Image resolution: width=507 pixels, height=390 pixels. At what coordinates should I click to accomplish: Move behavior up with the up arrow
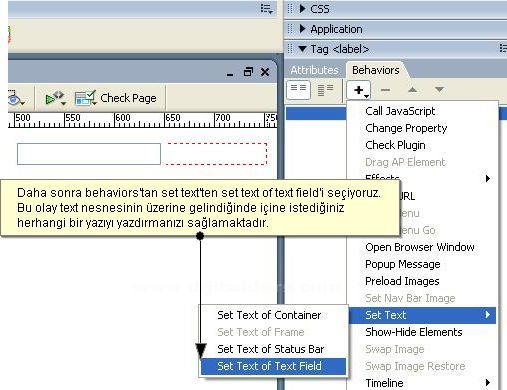click(412, 89)
